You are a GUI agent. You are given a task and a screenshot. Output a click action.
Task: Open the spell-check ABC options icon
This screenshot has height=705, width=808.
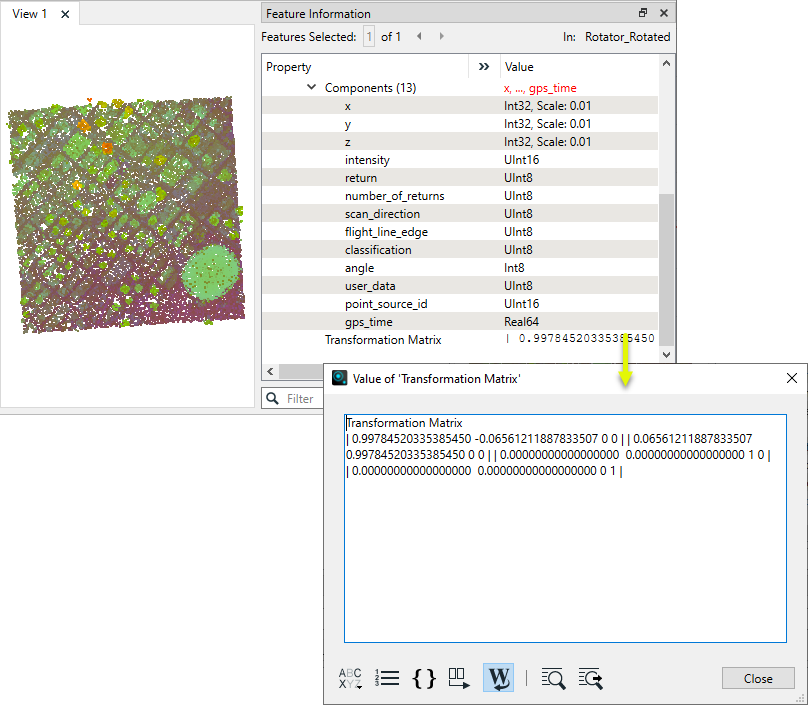(351, 678)
